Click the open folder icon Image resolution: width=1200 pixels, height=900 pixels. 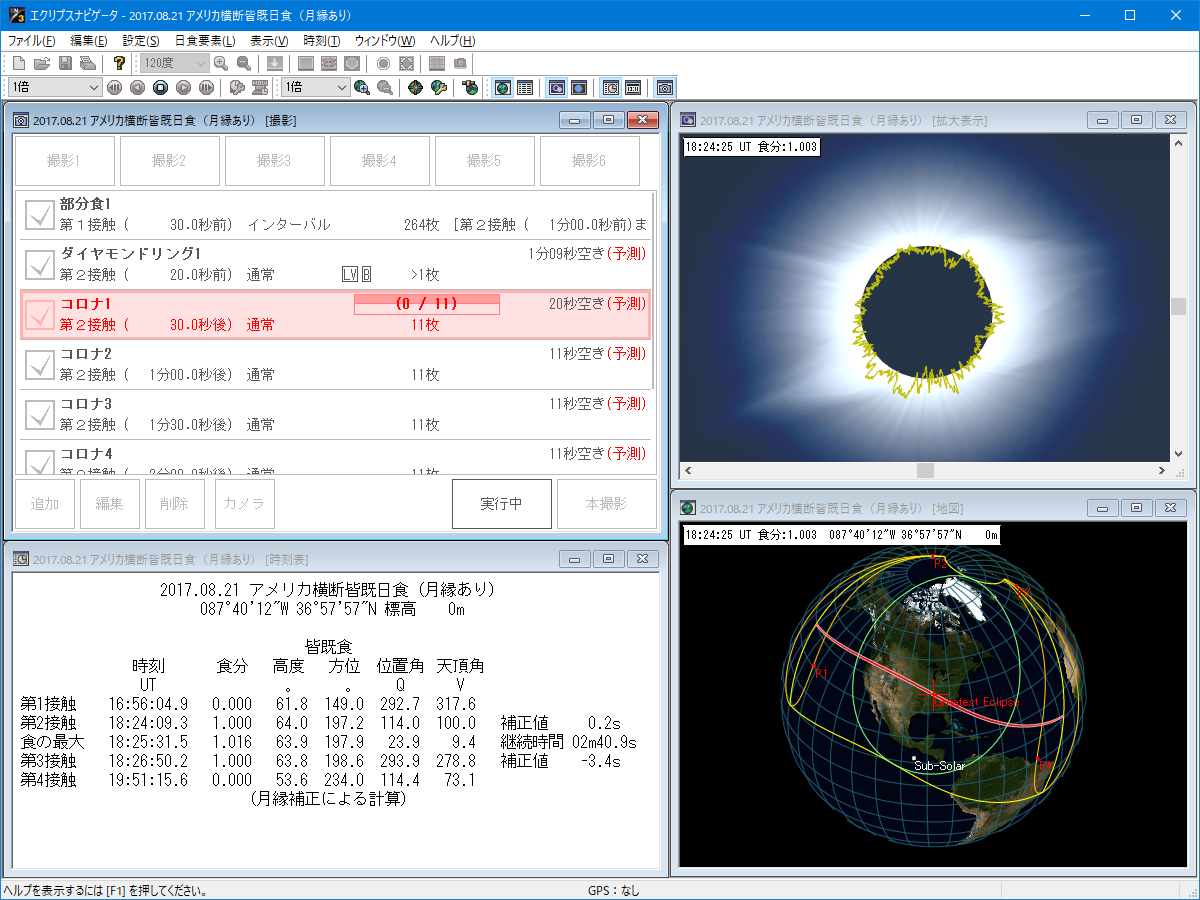click(x=42, y=63)
